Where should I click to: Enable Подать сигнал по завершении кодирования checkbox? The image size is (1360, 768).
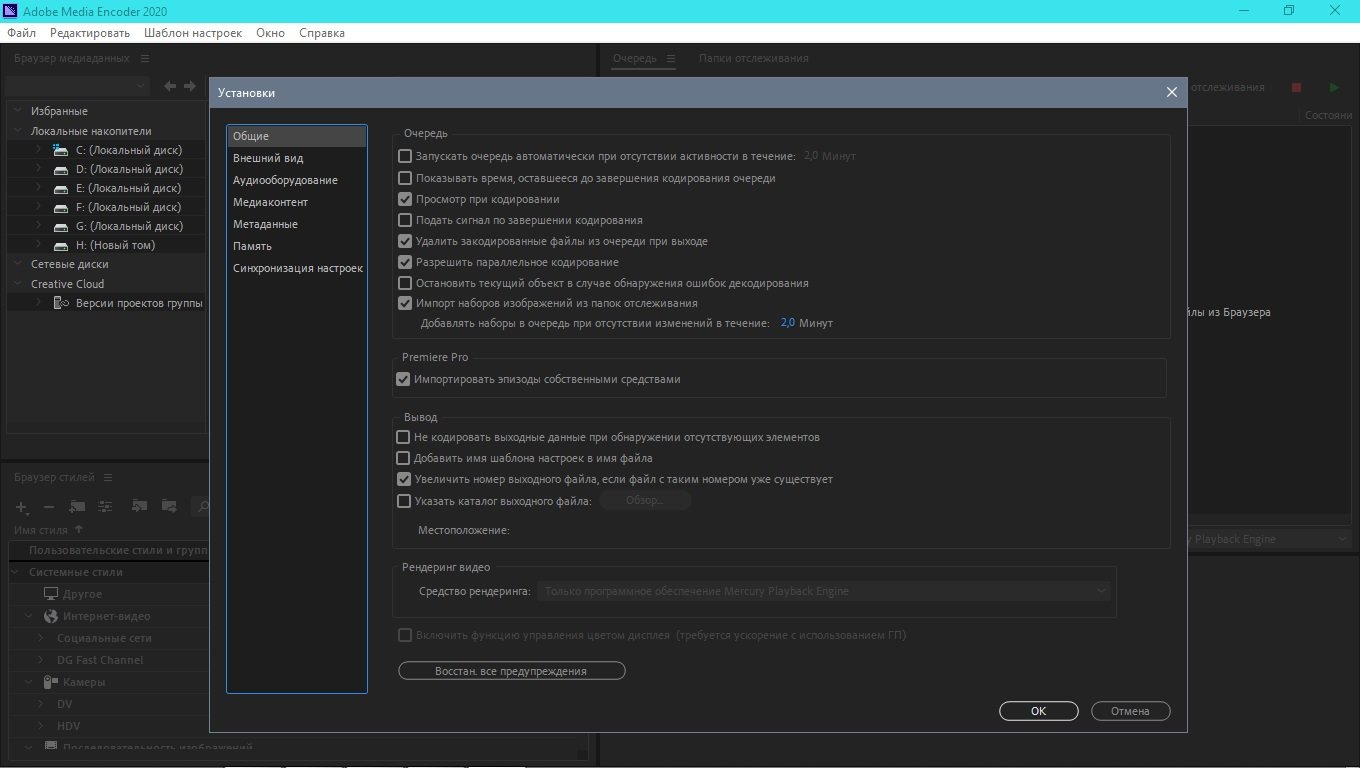click(x=405, y=220)
